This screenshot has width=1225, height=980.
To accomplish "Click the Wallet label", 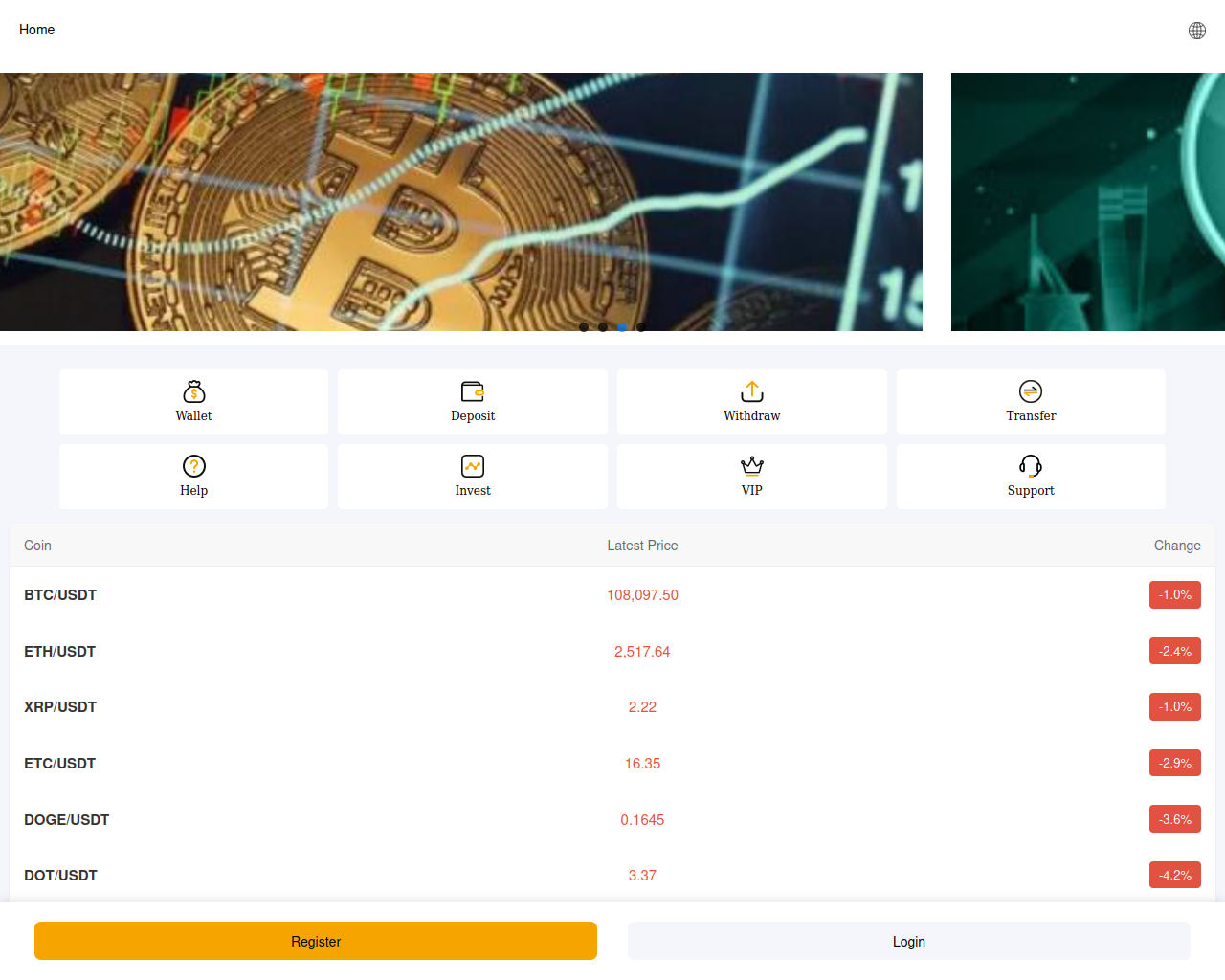I will (194, 416).
